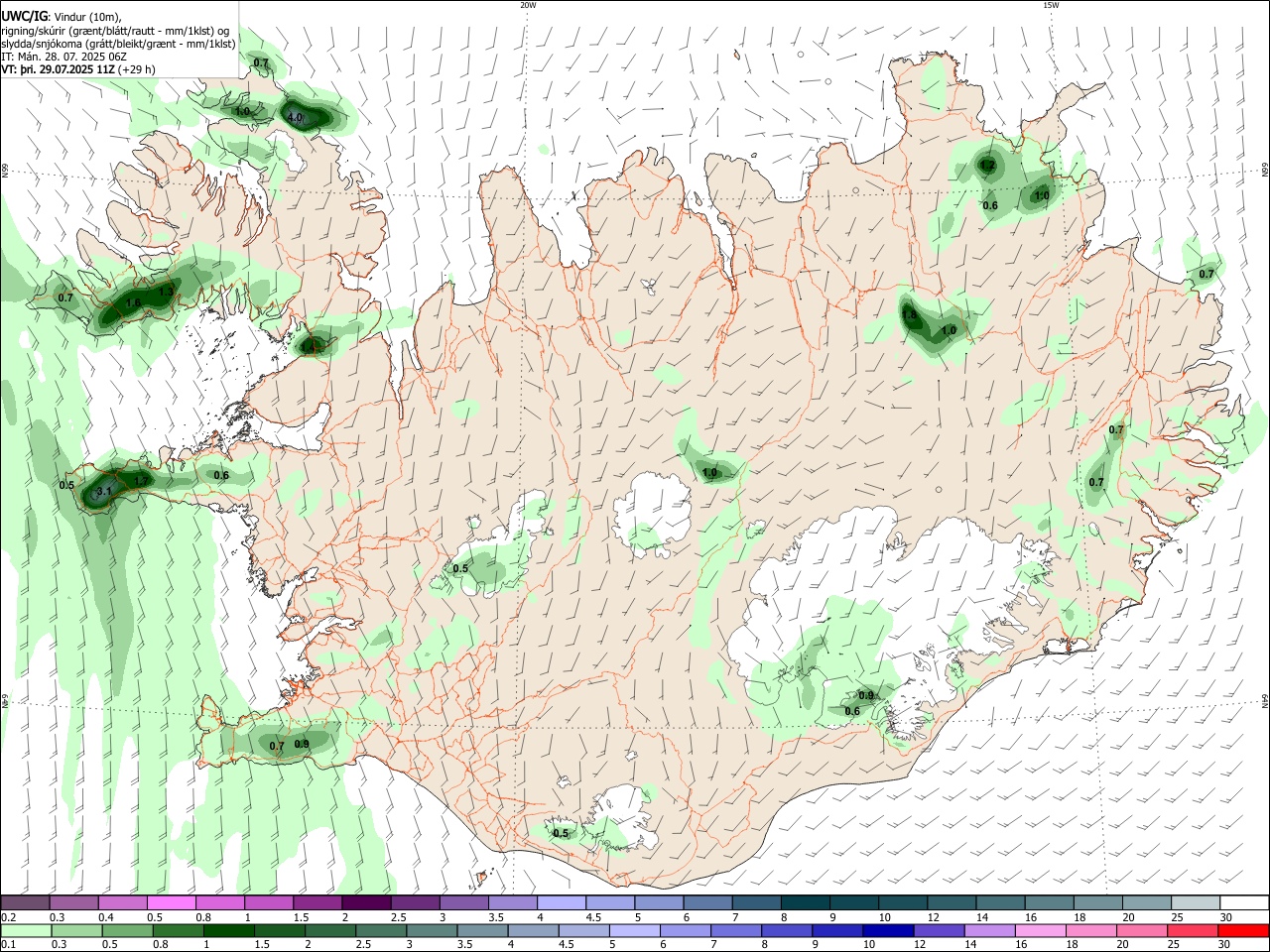Click the light green 0.1–0.3 rain swatch
The image size is (1270, 952).
tap(25, 930)
